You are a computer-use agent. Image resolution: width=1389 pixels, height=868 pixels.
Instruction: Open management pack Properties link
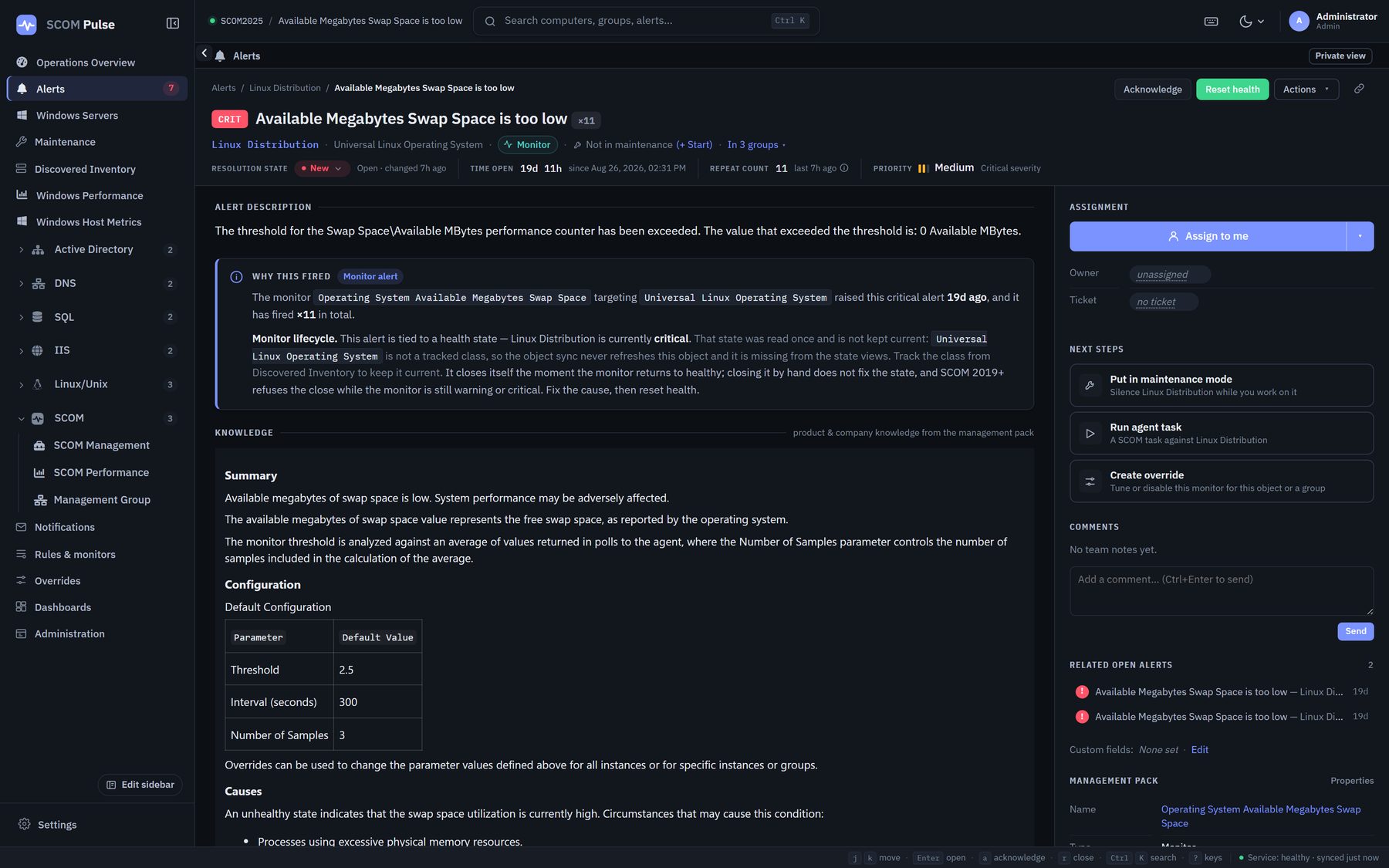1351,781
